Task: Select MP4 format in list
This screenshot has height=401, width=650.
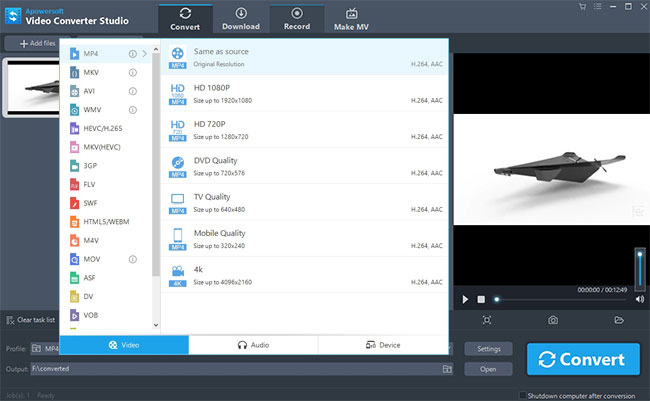Action: [106, 54]
